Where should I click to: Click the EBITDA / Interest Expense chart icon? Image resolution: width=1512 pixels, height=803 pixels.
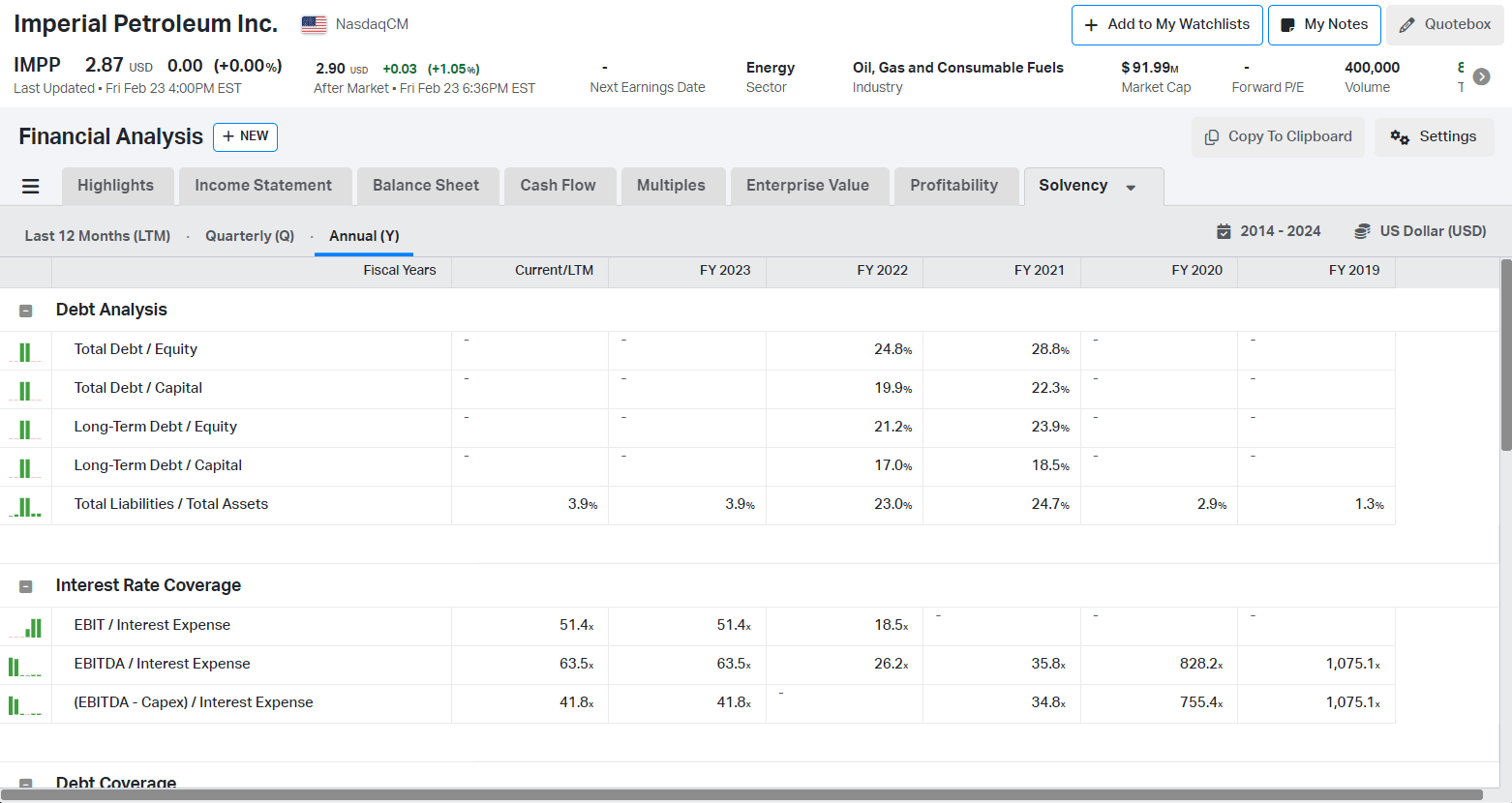(x=25, y=666)
